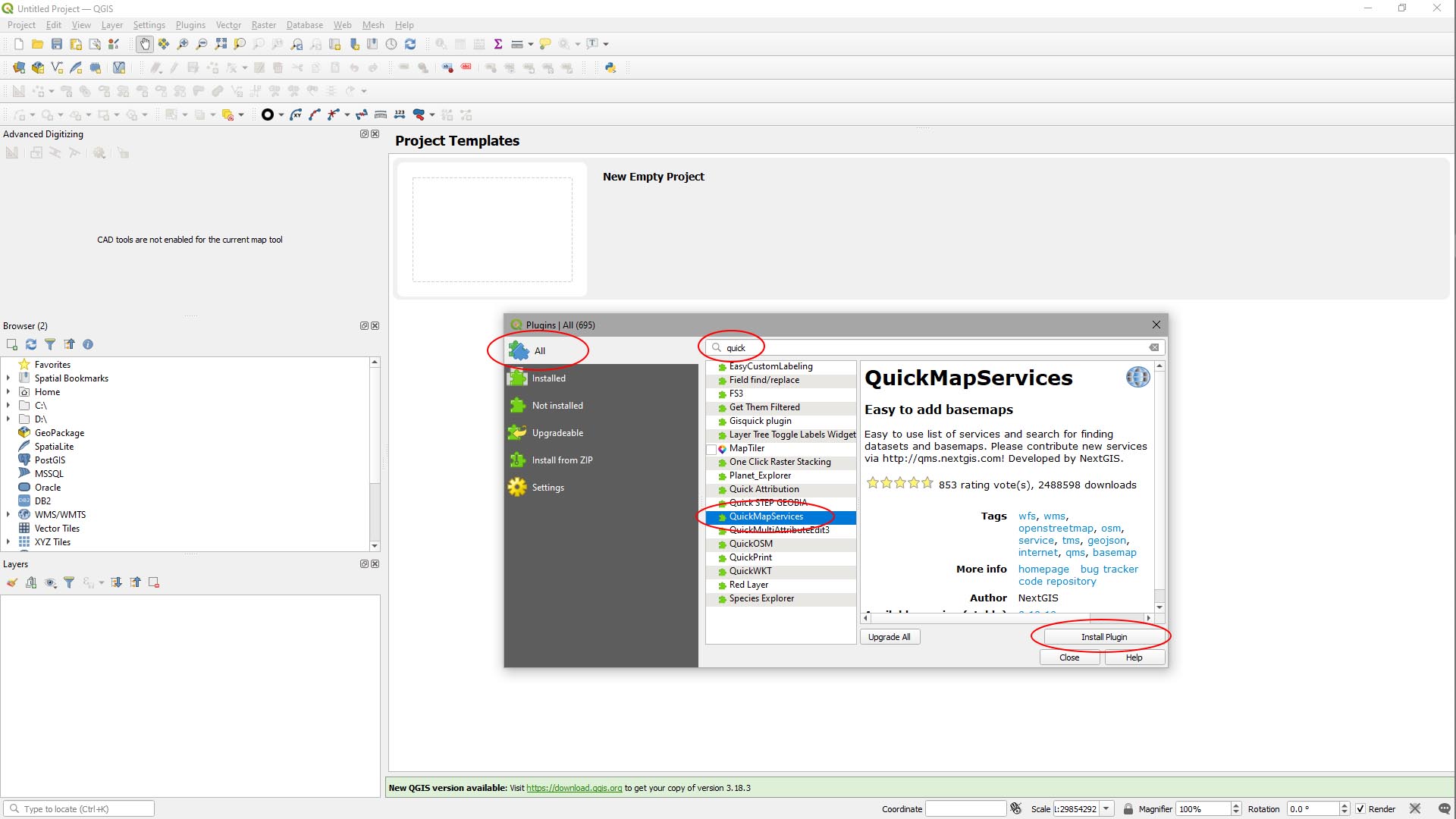Click the Open Project folder icon
The image size is (1456, 819).
pyautogui.click(x=38, y=44)
